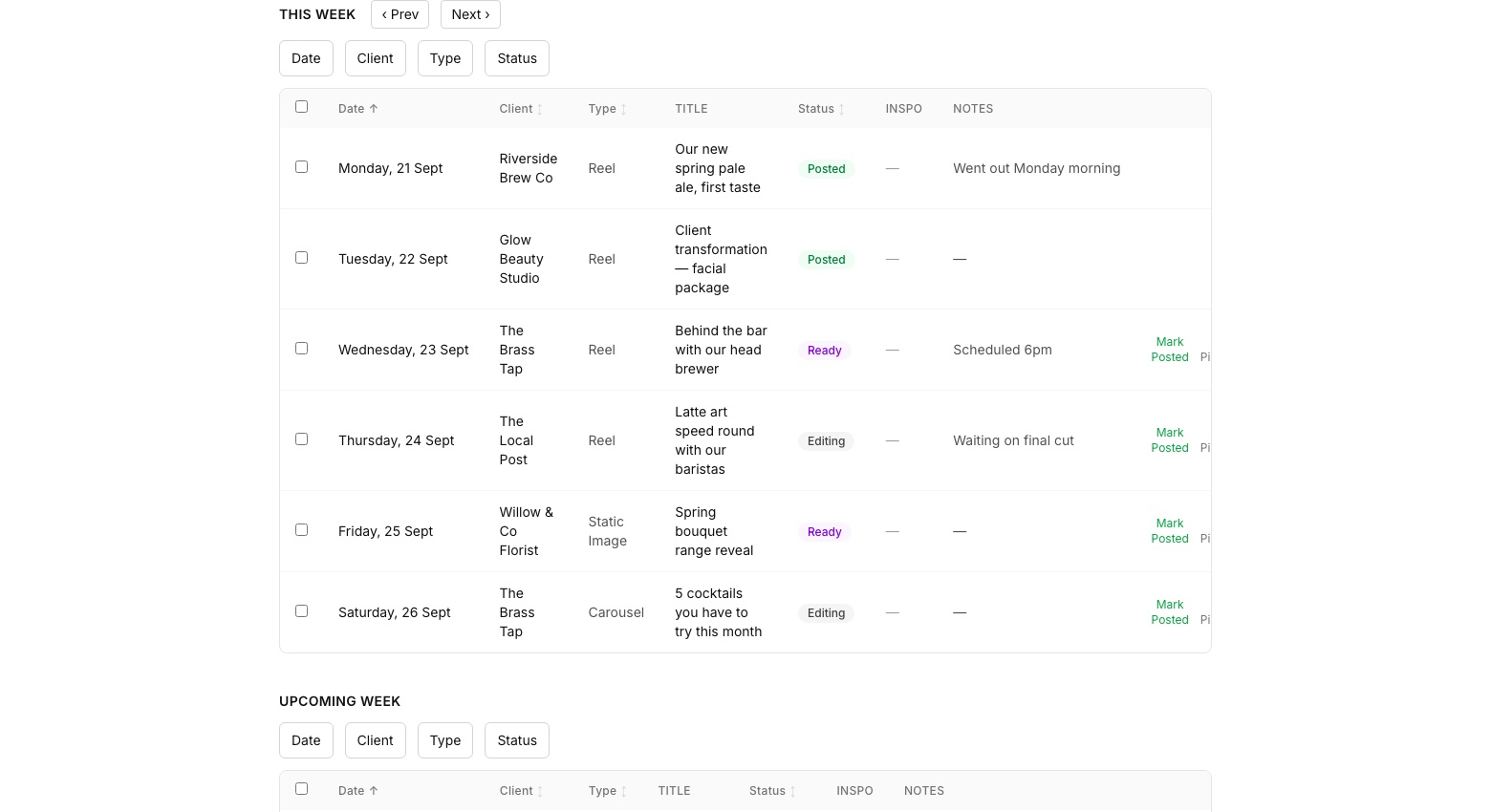Sort Upcoming Week table by Status column
The width and height of the screenshot is (1491, 812).
point(773,791)
